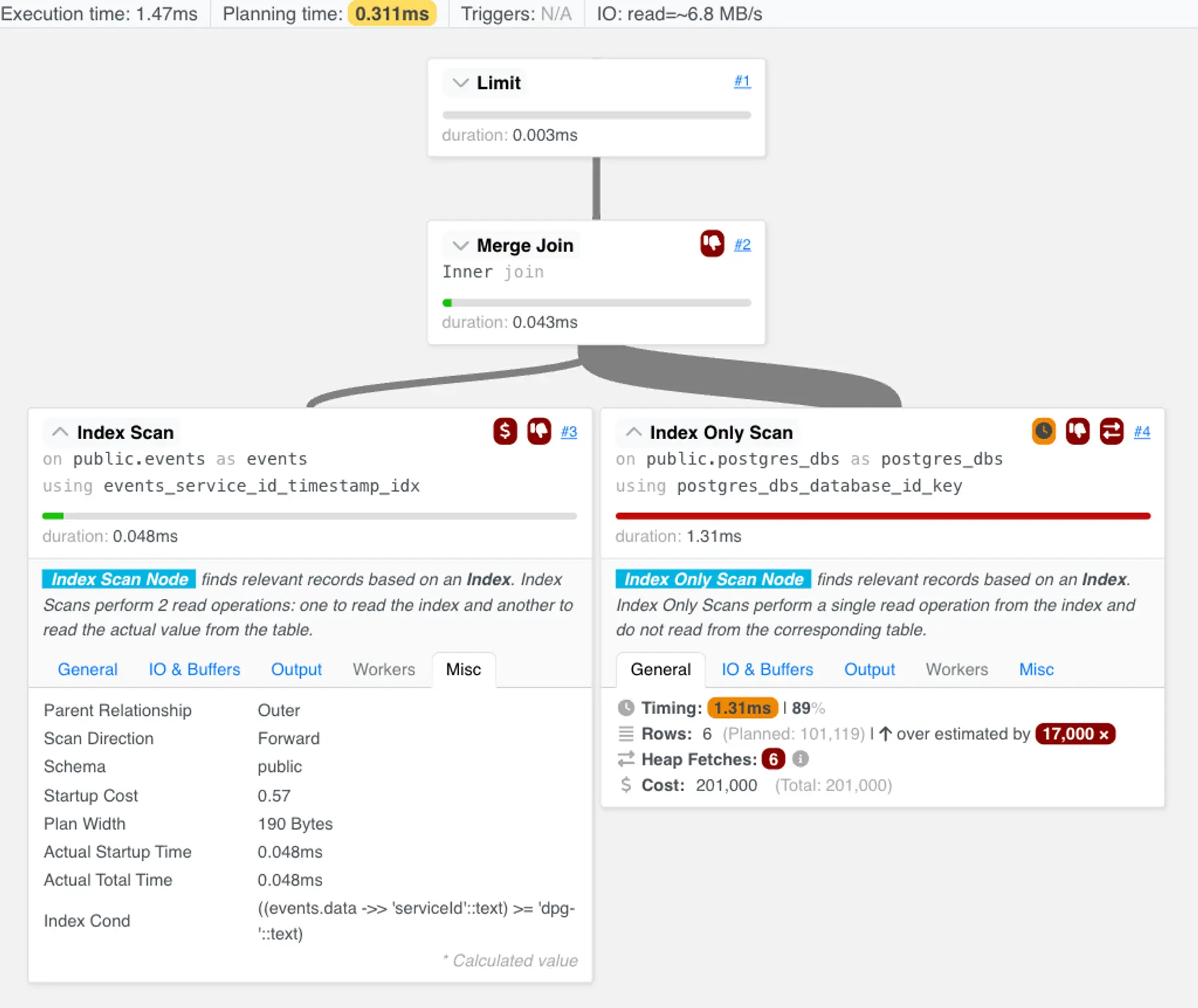1198x1008 pixels.
Task: Switch to the Output tab on Index Only Scan
Action: 869,669
